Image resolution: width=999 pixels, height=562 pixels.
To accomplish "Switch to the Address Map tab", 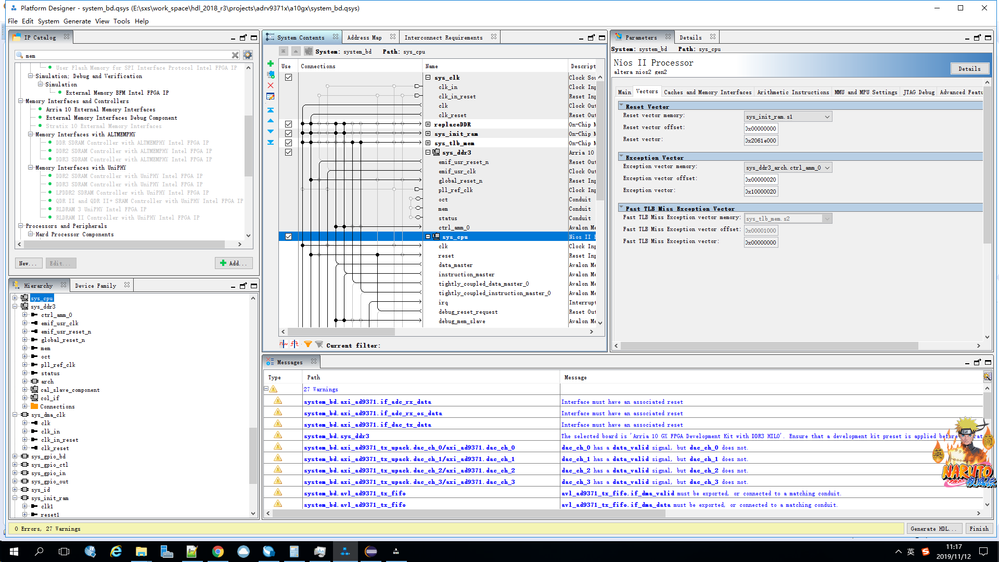I will pyautogui.click(x=364, y=38).
